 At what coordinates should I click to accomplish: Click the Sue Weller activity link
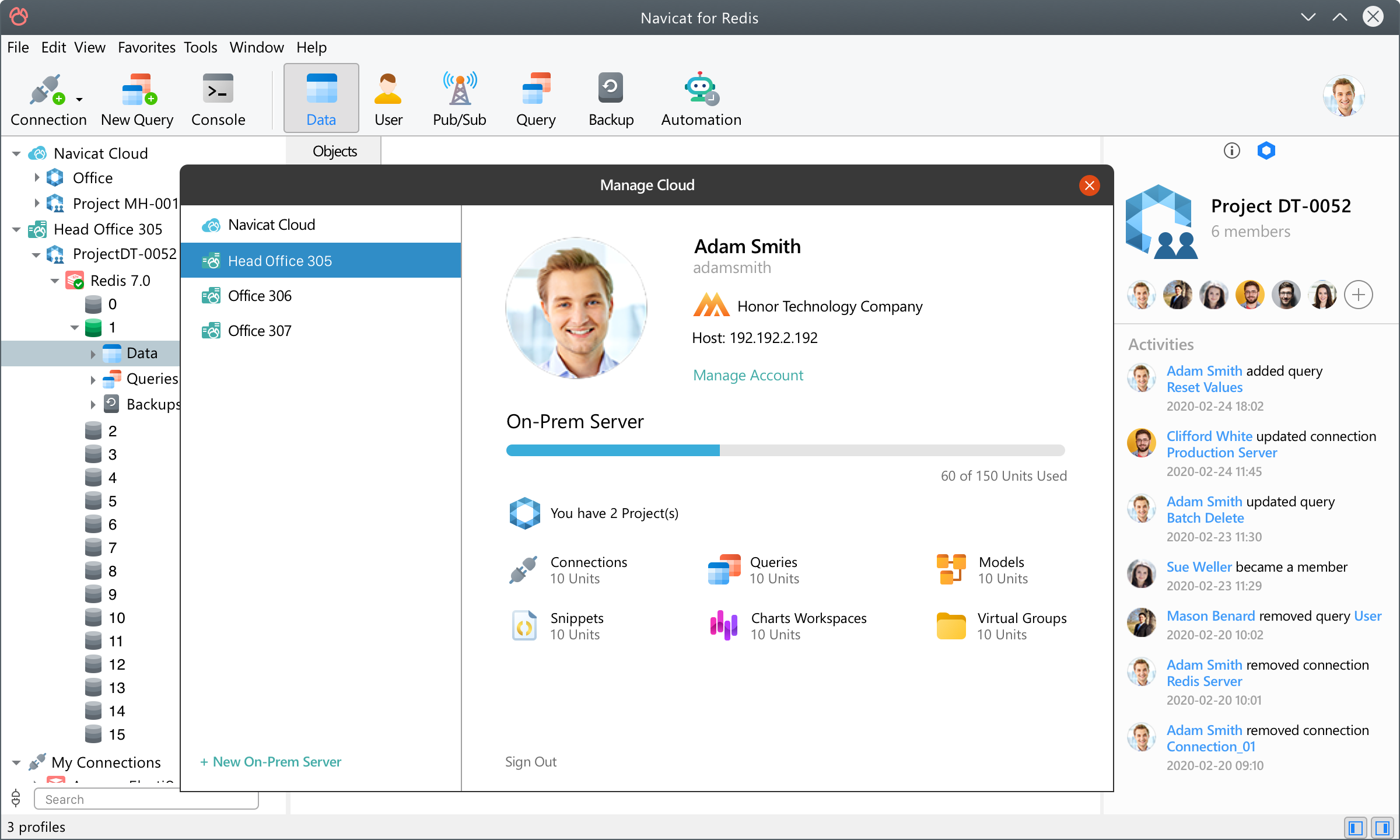[1199, 567]
